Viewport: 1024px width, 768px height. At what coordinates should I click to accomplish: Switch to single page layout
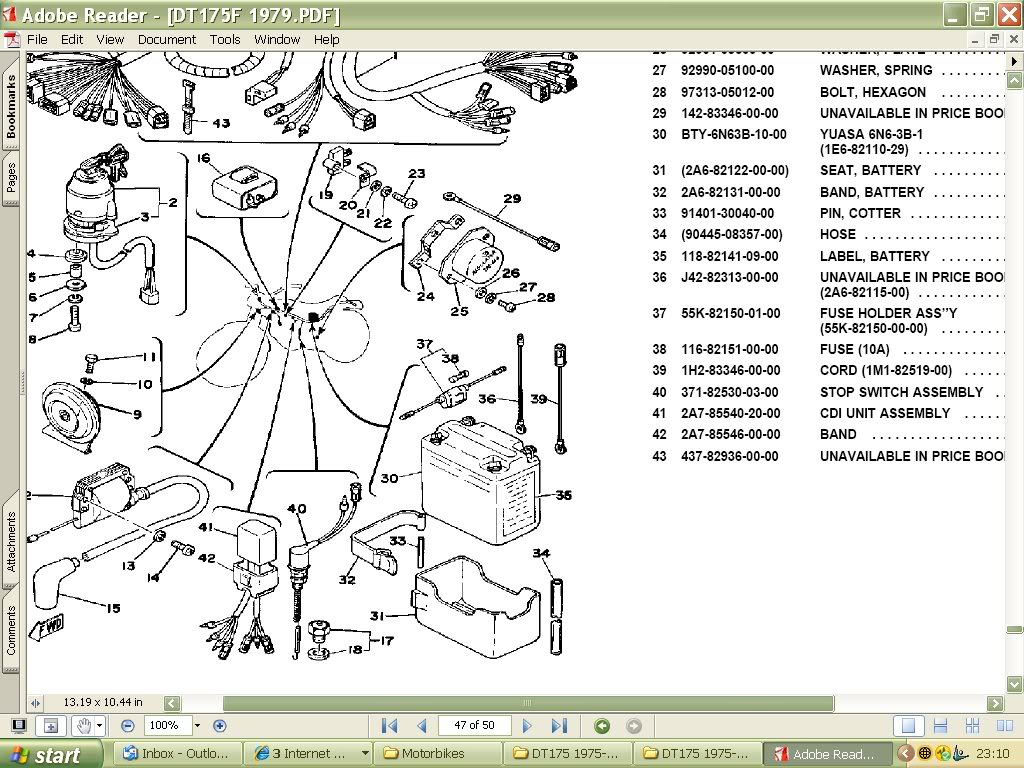(908, 726)
